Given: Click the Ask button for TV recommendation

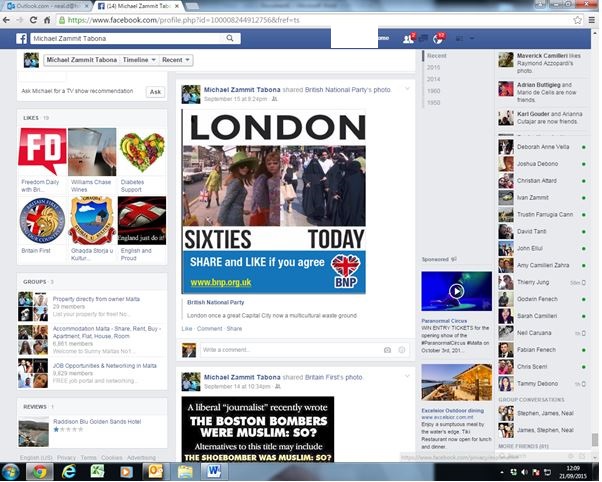Looking at the screenshot, I should point(155,92).
